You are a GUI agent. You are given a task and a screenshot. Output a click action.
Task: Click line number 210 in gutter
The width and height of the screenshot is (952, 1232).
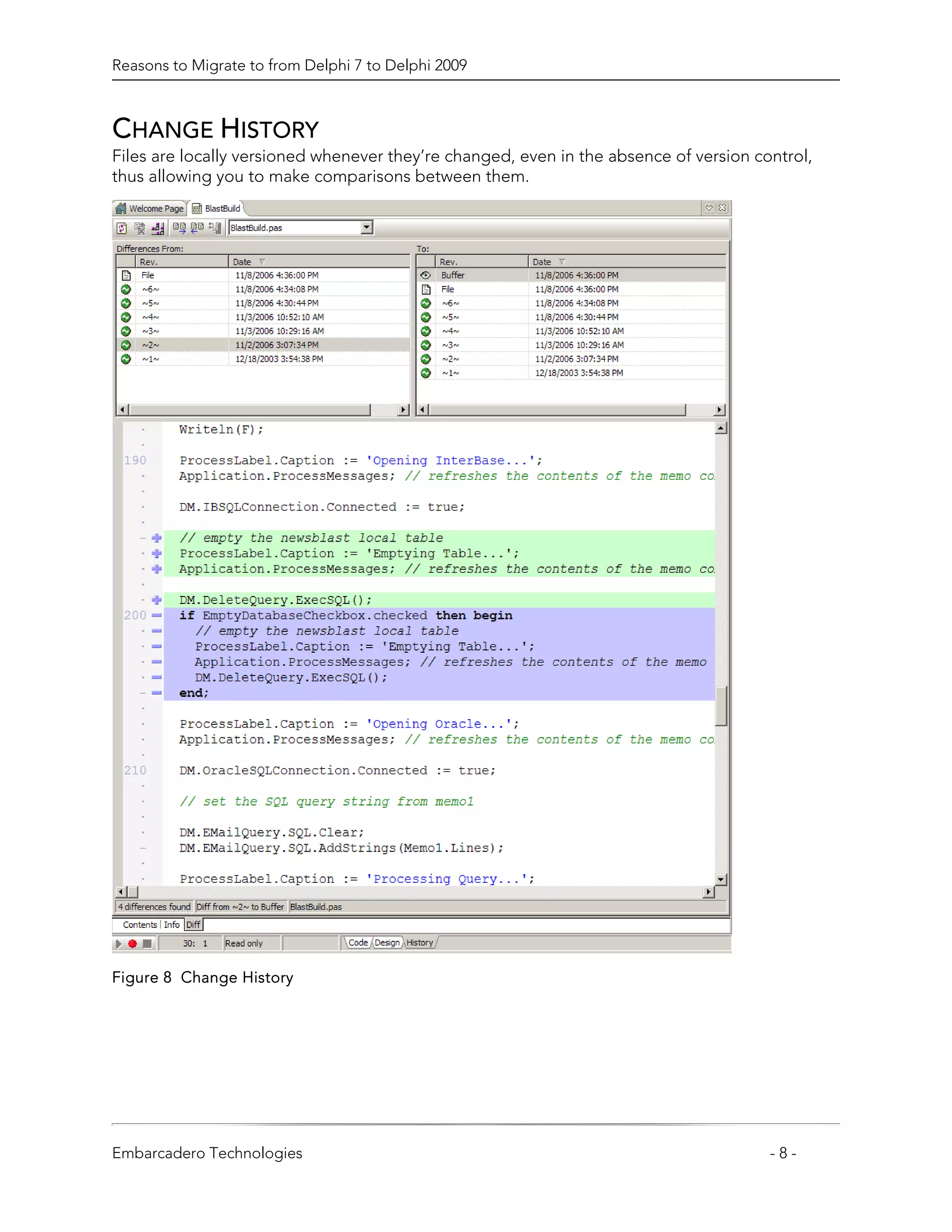tap(135, 770)
